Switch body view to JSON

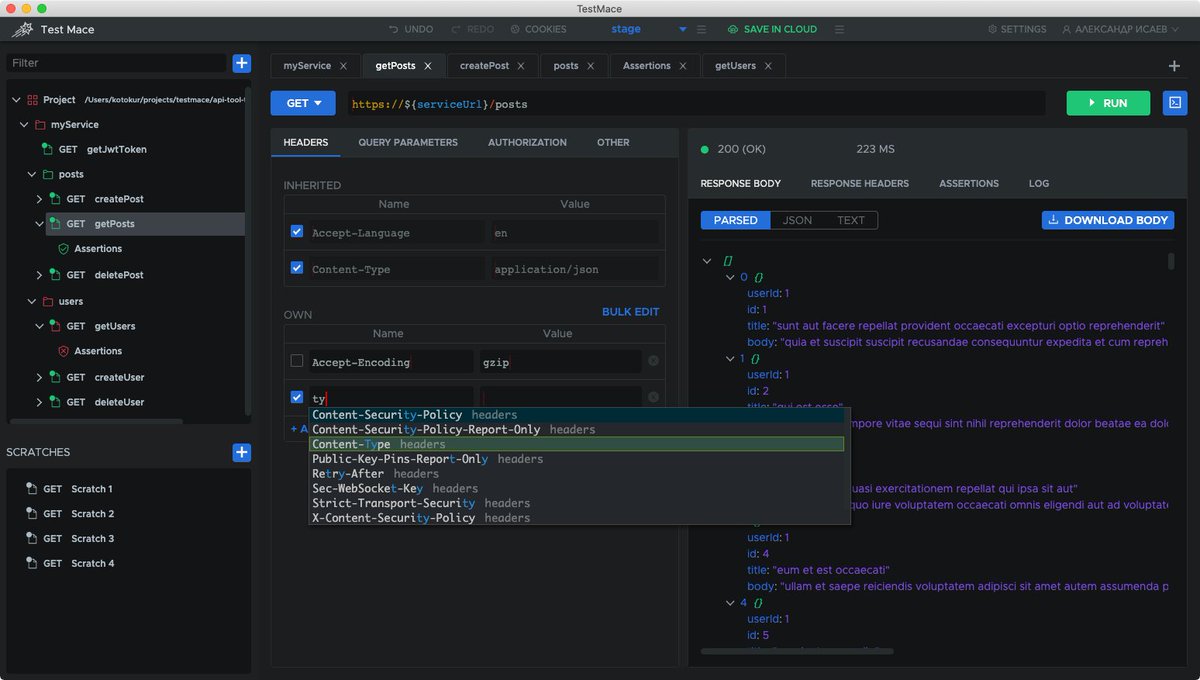[x=797, y=220]
